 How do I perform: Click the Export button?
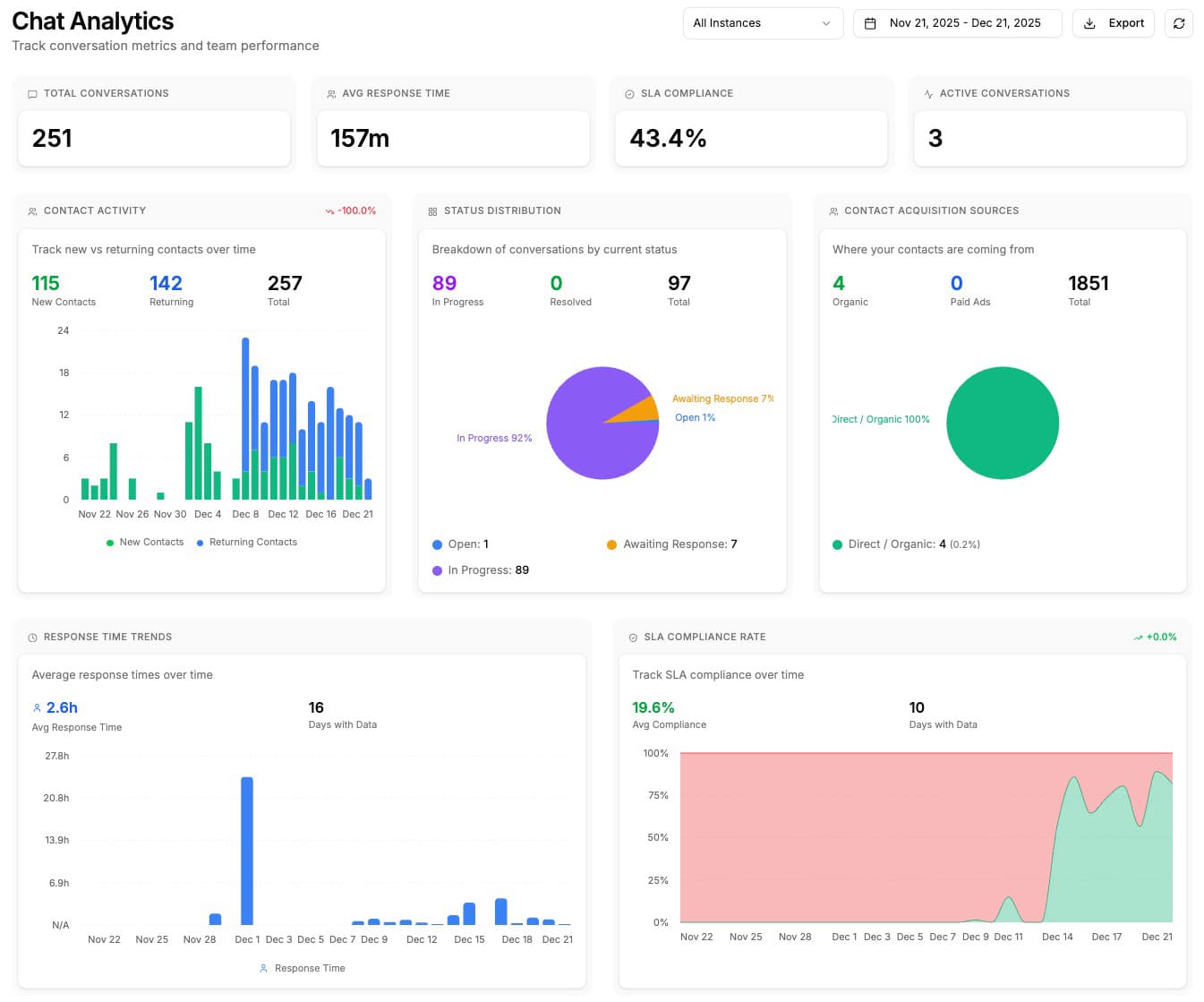pyautogui.click(x=1113, y=23)
